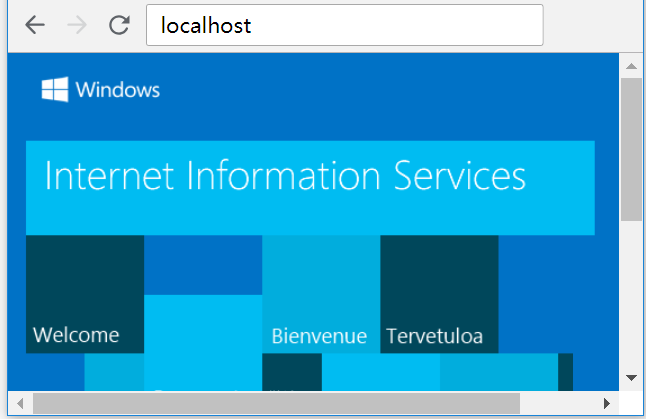Select the Tervetuloa tile
Screen dimensions: 646x419
click(439, 294)
